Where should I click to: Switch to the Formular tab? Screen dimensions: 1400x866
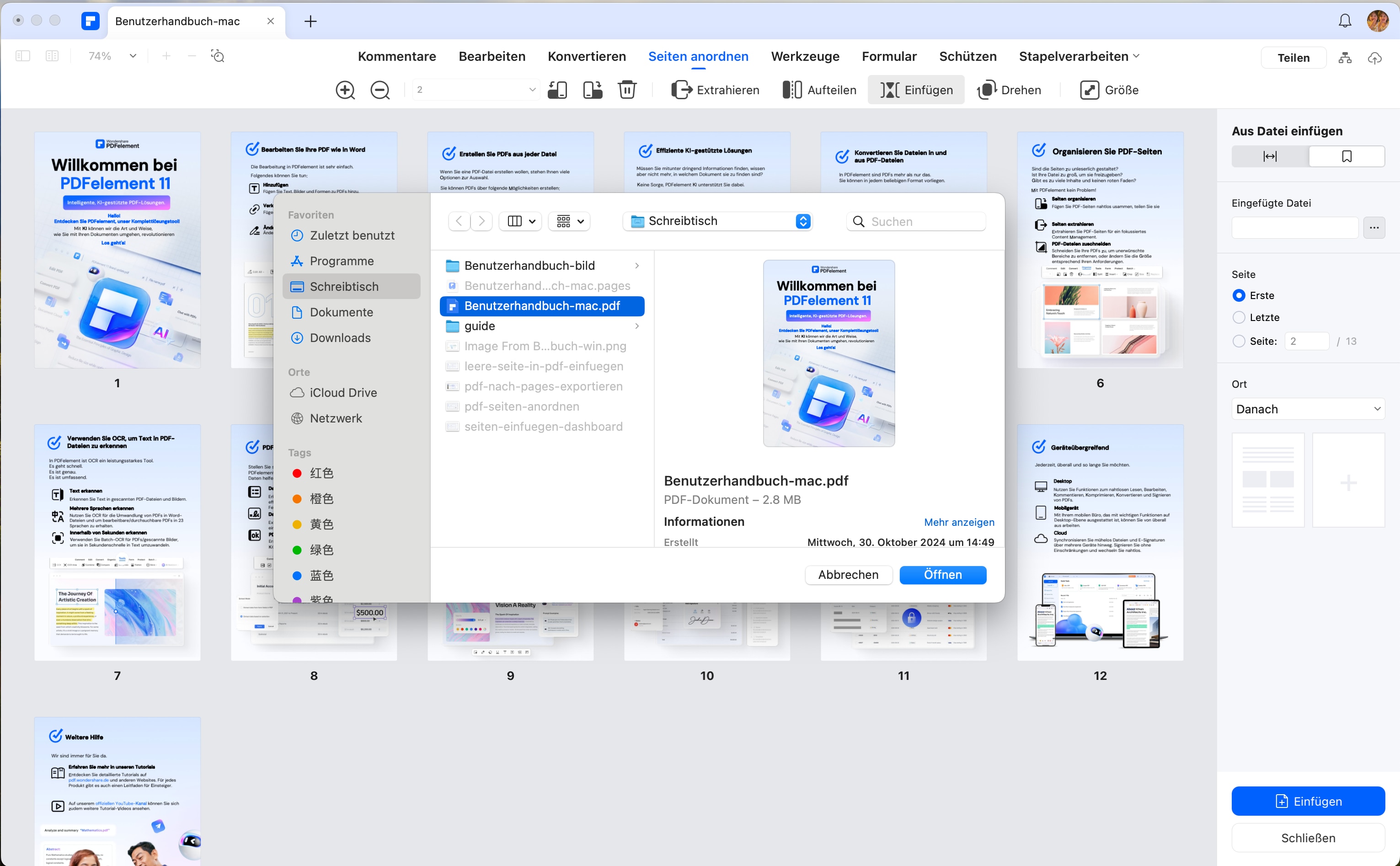(889, 56)
